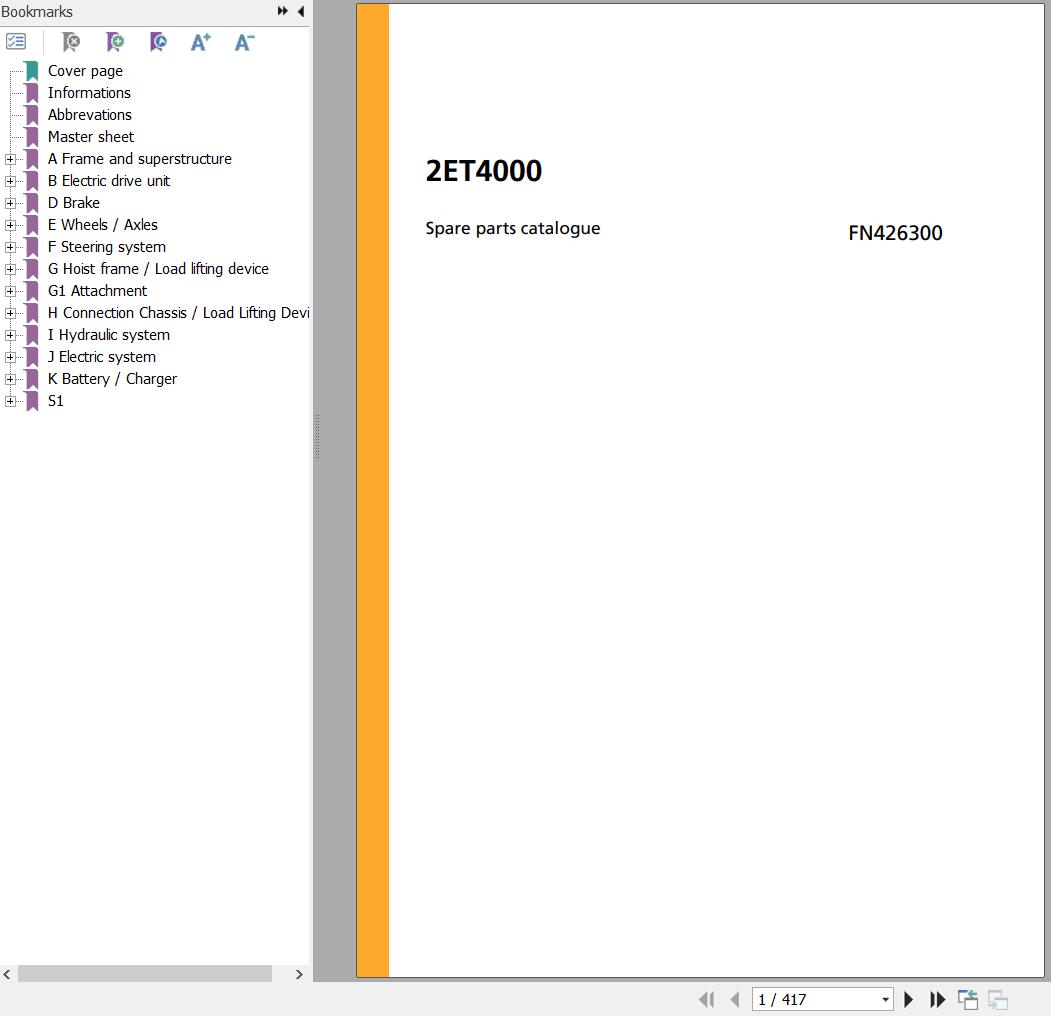Viewport: 1051px width, 1016px height.
Task: Select the G1 Attachment bookmark label
Action: pyautogui.click(x=97, y=291)
